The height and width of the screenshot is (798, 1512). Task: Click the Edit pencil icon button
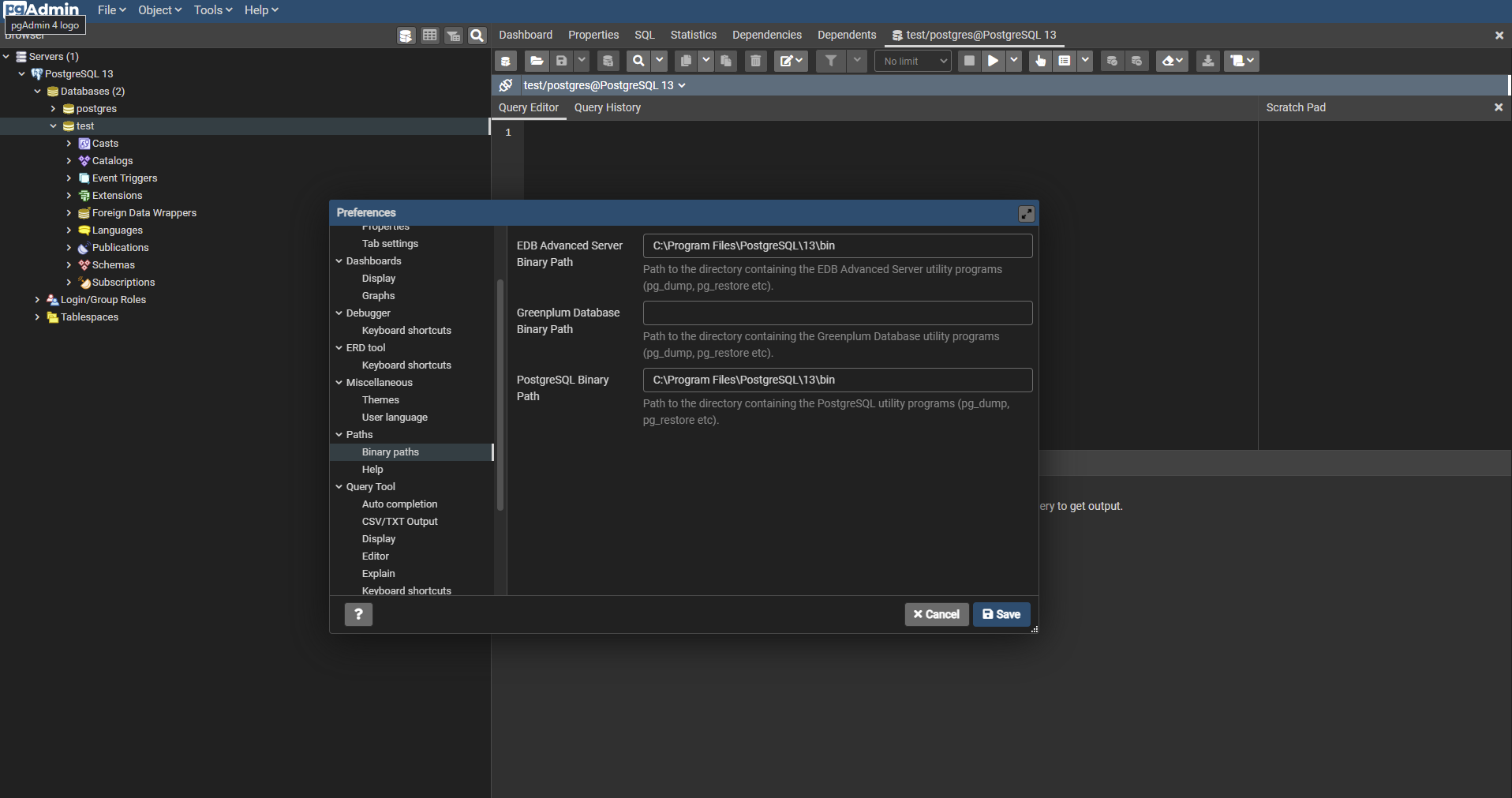tap(791, 61)
